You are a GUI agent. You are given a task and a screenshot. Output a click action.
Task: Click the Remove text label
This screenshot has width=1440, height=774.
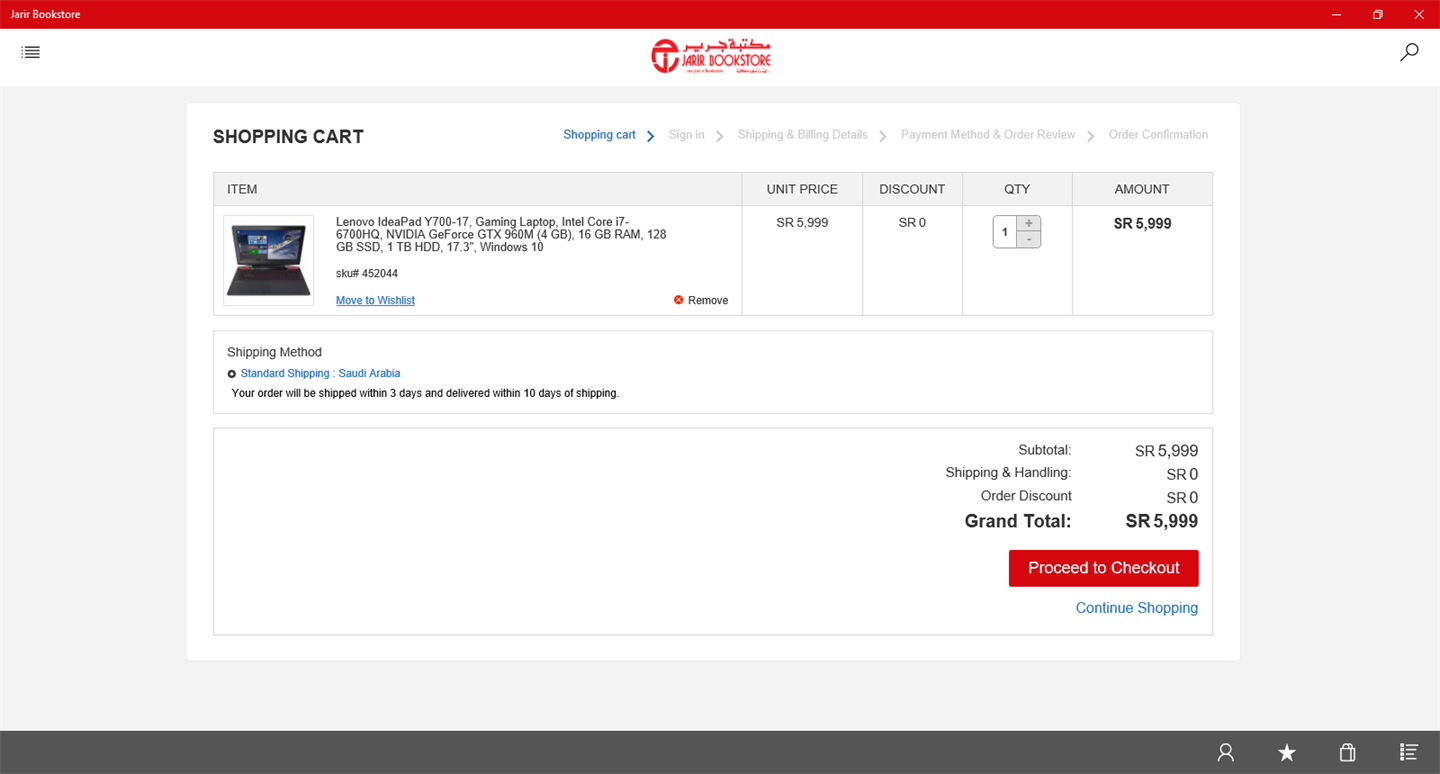[708, 300]
